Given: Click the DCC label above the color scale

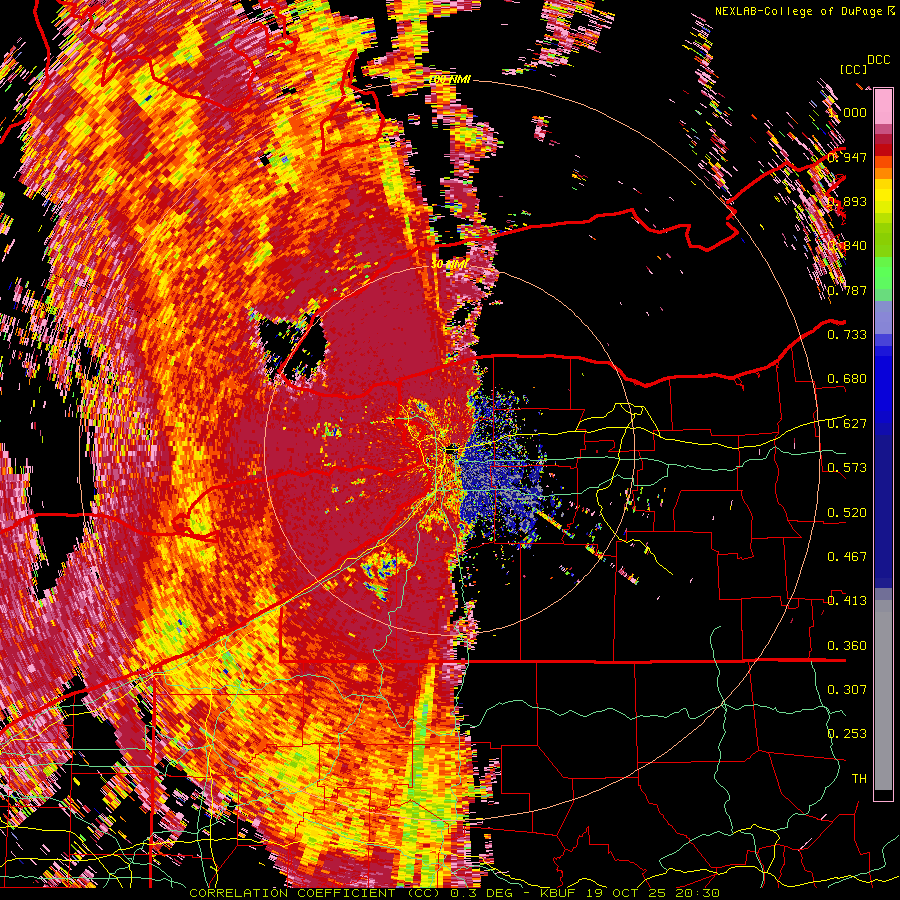Looking at the screenshot, I should point(878,60).
